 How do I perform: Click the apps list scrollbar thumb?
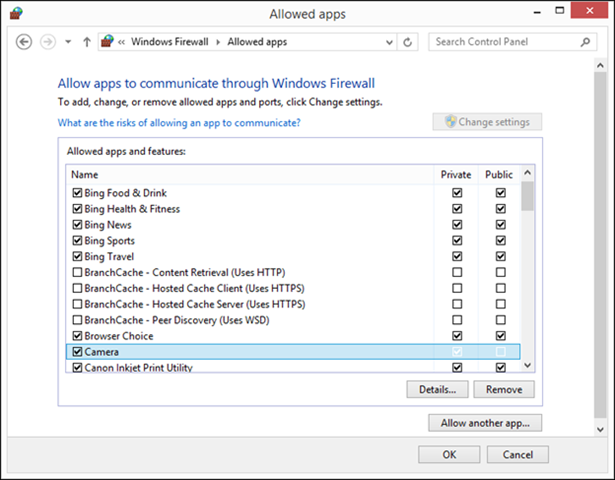pyautogui.click(x=528, y=196)
